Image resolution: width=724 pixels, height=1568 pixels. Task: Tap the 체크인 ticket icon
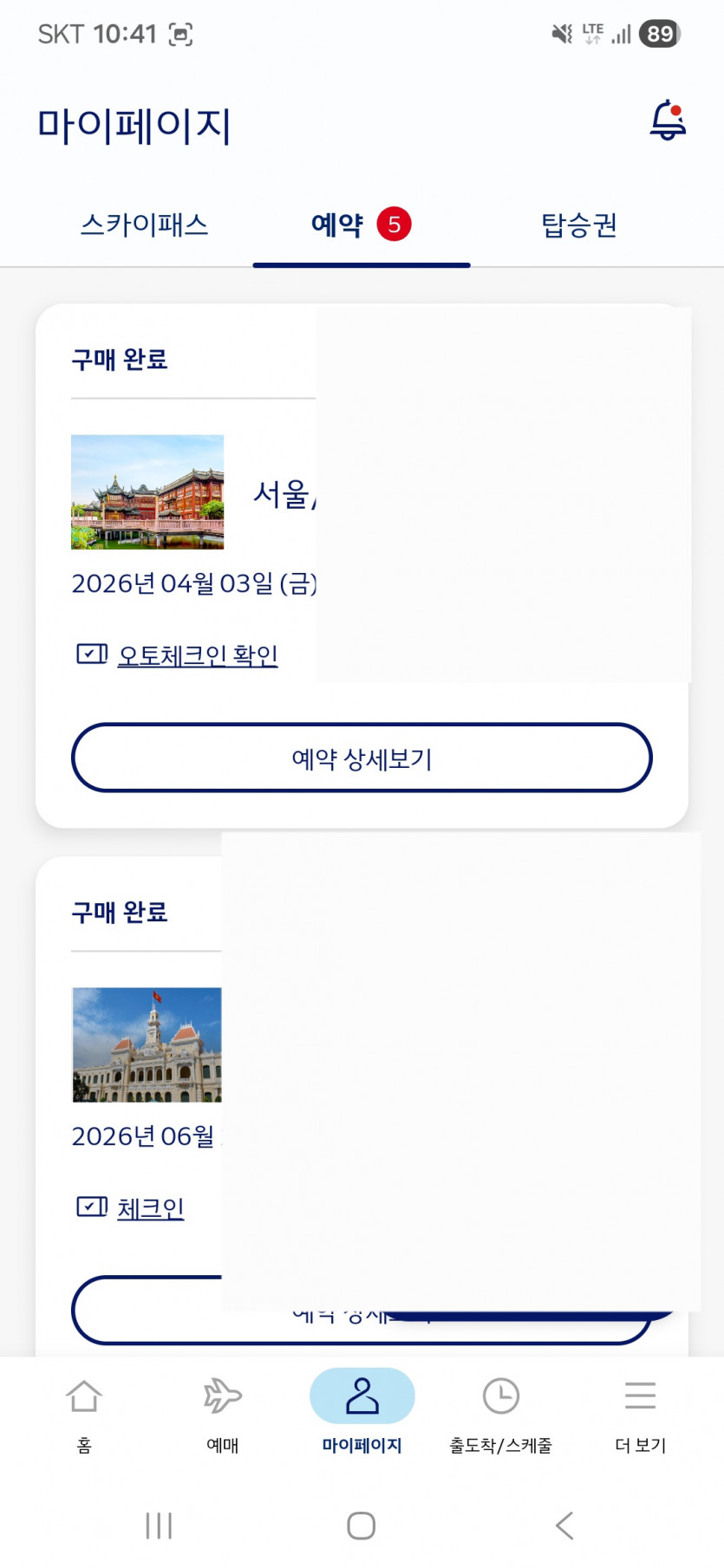click(92, 1207)
